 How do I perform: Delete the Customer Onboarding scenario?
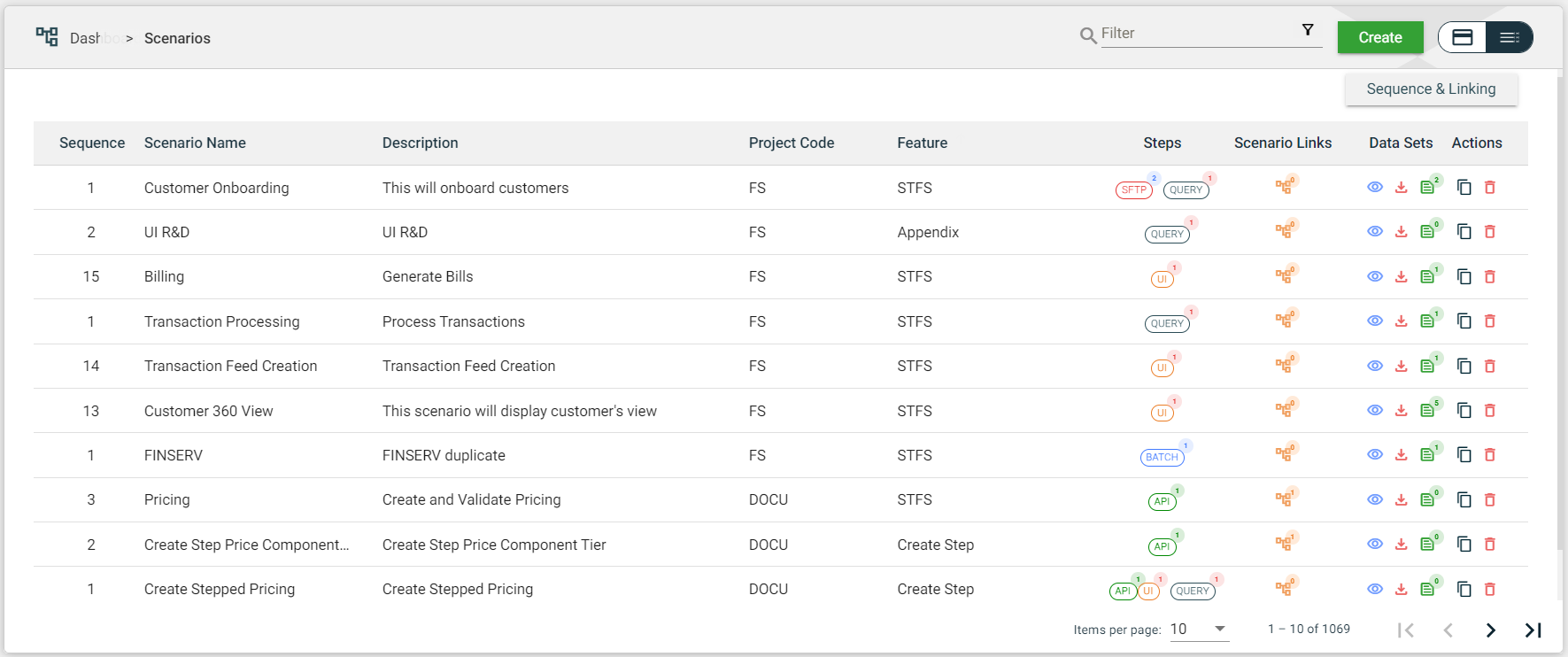coord(1490,188)
